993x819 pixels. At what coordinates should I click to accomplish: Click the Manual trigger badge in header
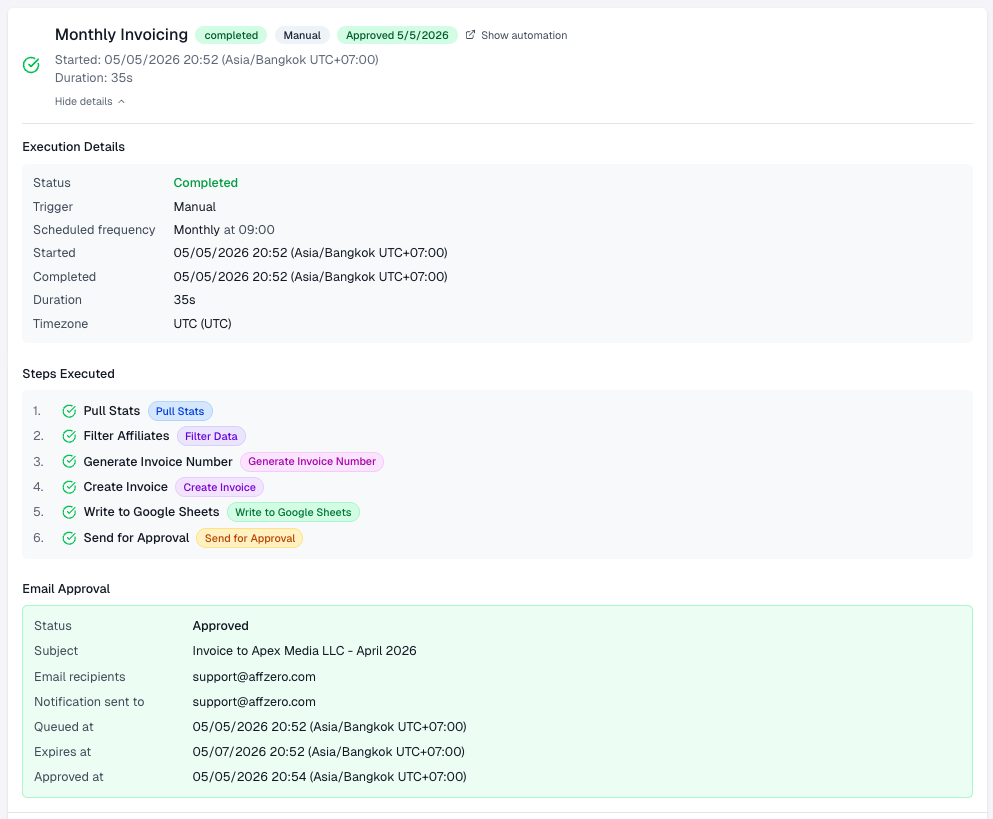[302, 35]
